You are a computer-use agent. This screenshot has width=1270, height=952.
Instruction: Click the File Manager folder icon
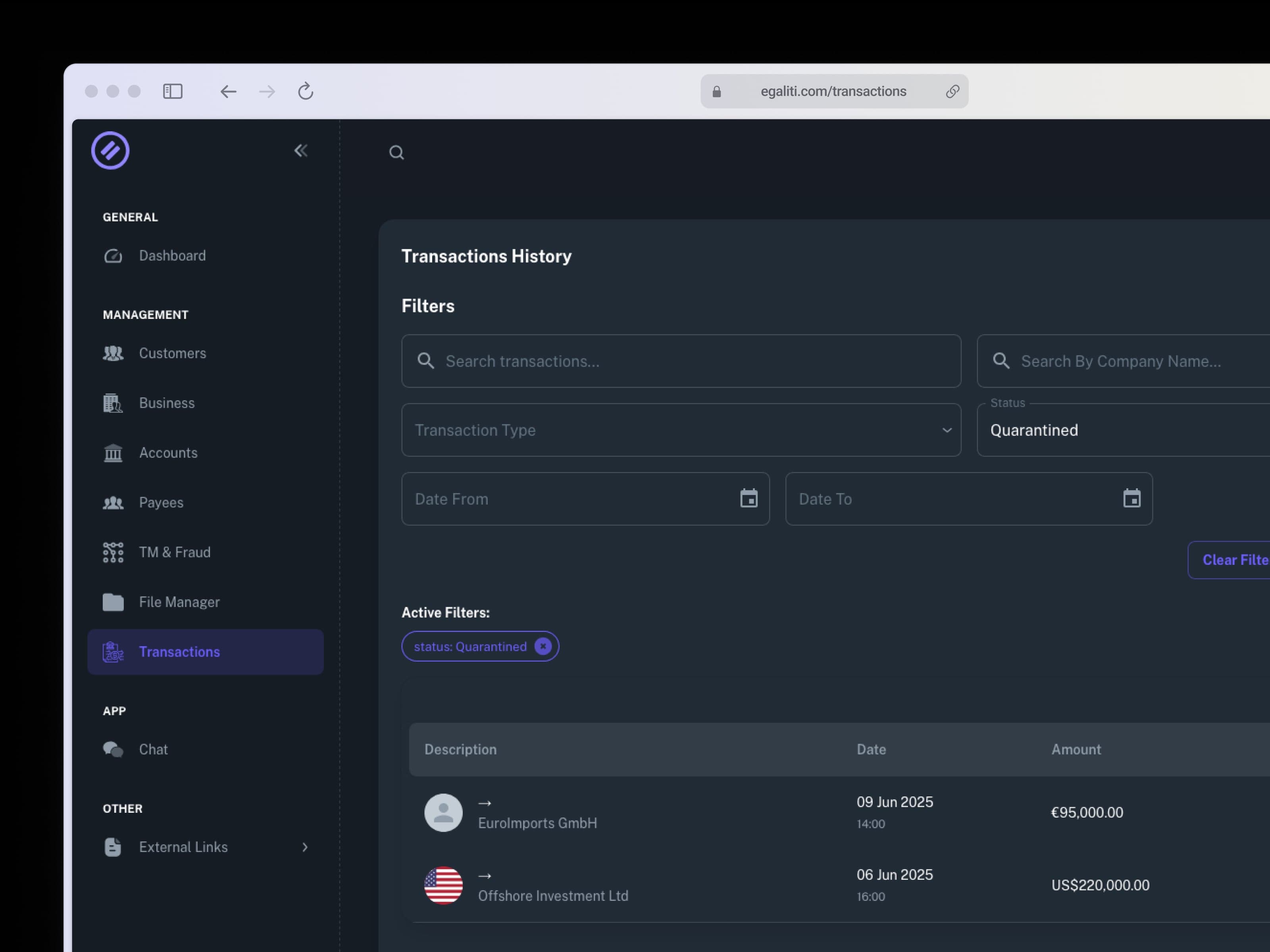click(x=113, y=603)
